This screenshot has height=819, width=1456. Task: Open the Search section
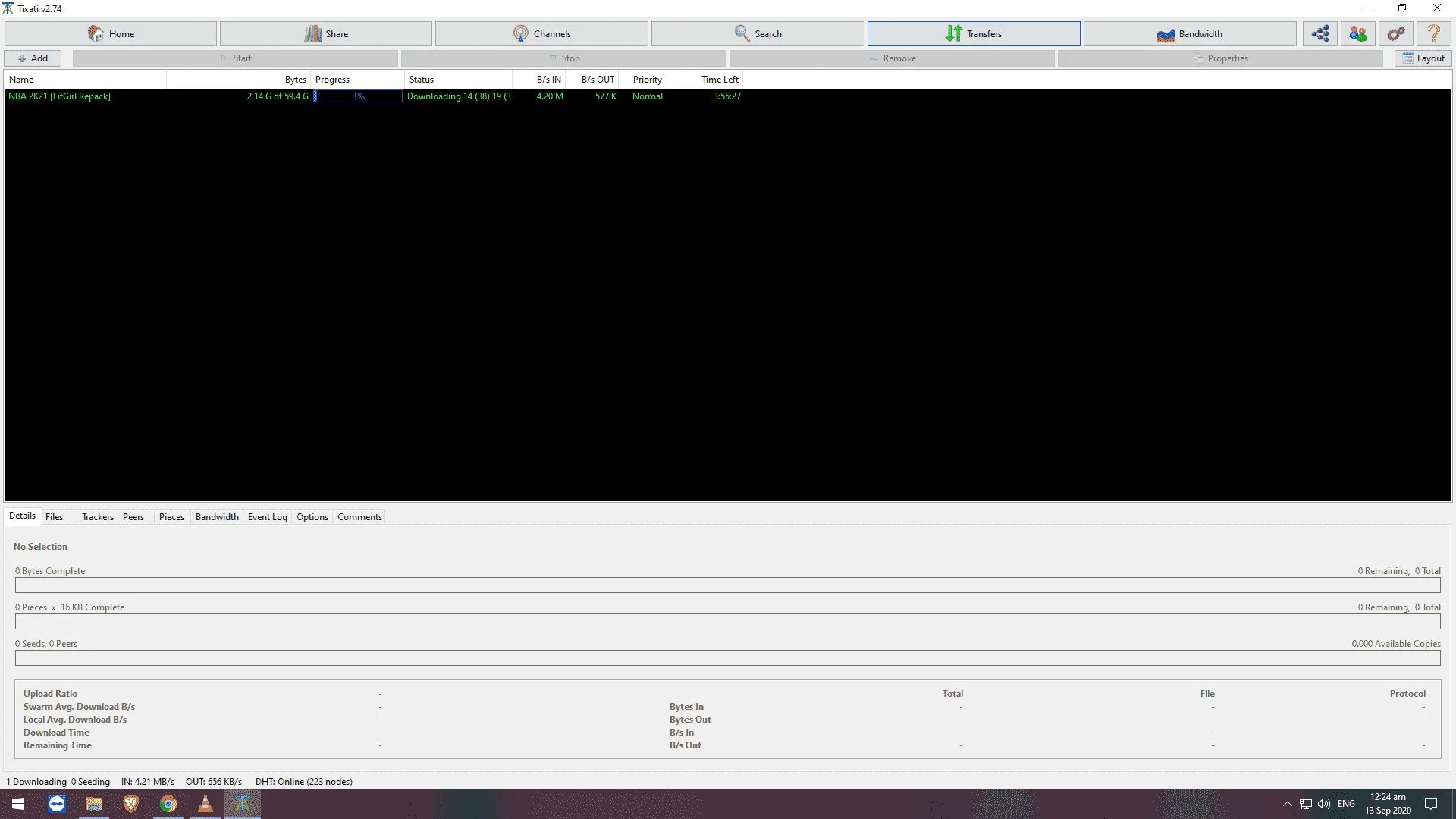(758, 33)
